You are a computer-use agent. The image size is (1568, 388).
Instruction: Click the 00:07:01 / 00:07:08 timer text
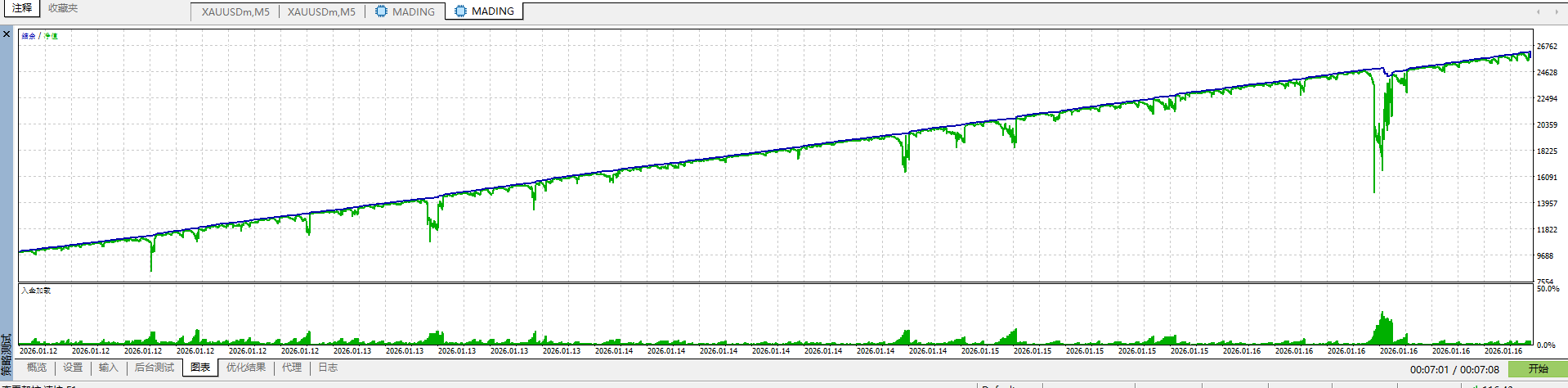pyautogui.click(x=1454, y=370)
